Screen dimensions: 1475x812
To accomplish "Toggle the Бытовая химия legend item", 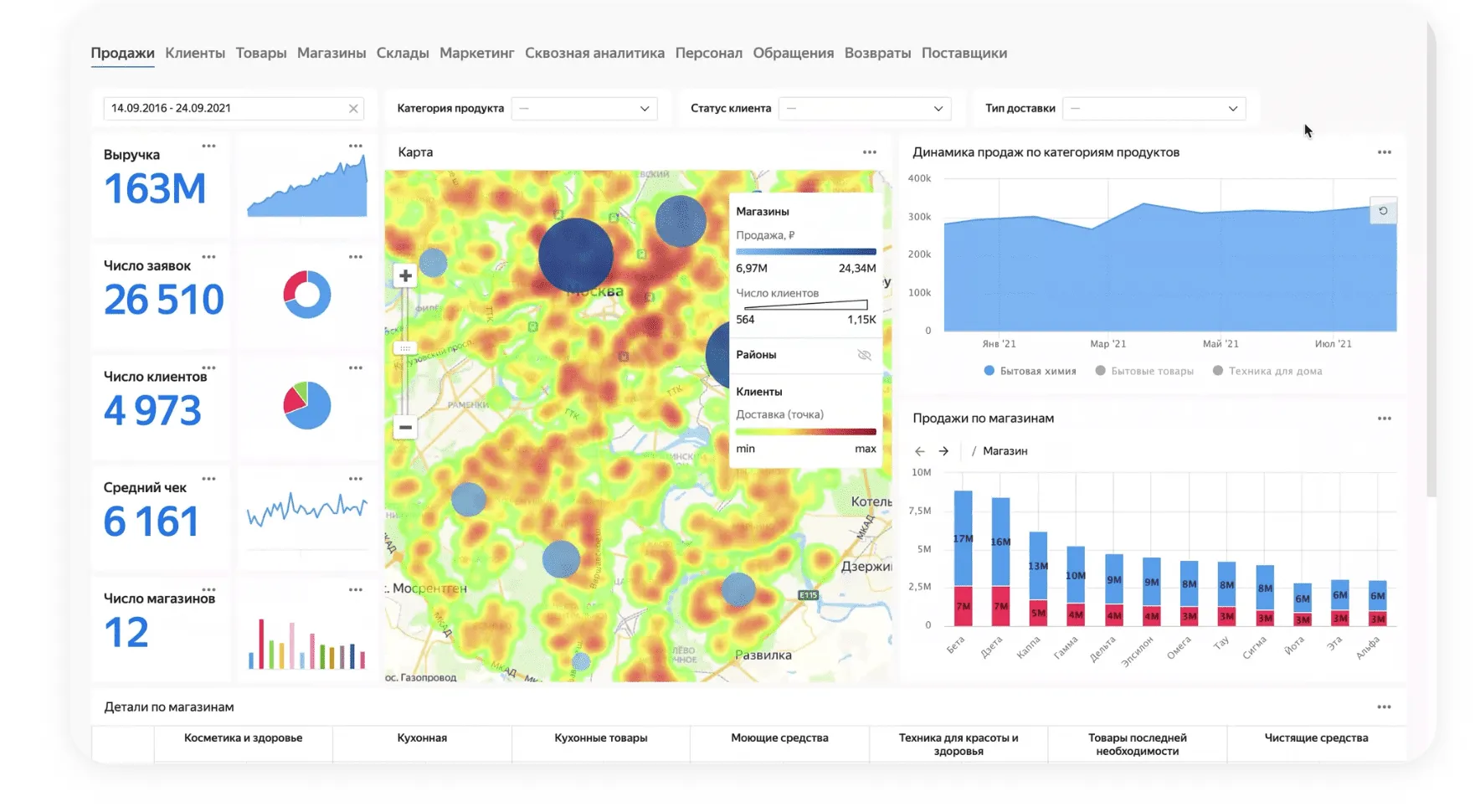I will (1028, 370).
